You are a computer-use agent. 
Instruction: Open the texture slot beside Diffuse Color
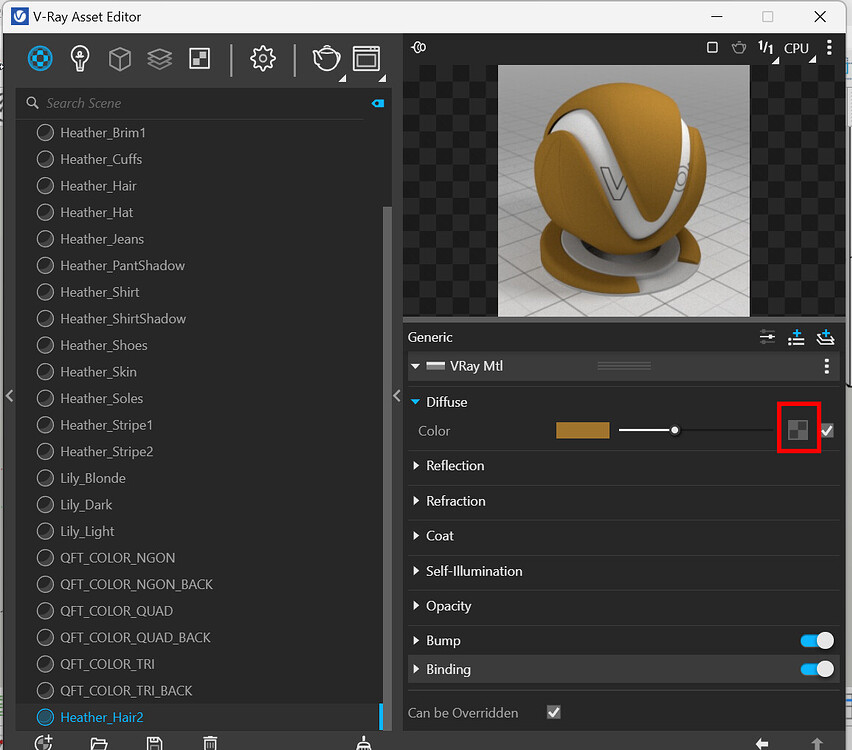(798, 429)
